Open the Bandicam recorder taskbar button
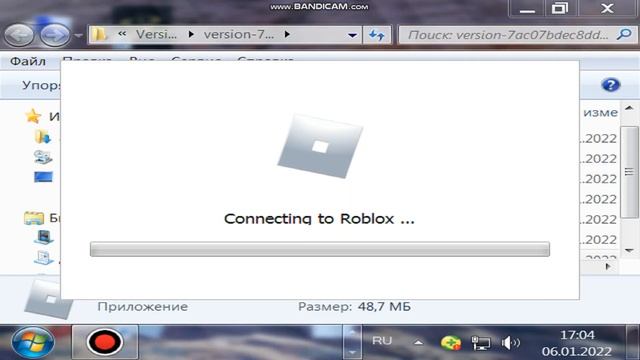The width and height of the screenshot is (640, 360). point(105,342)
